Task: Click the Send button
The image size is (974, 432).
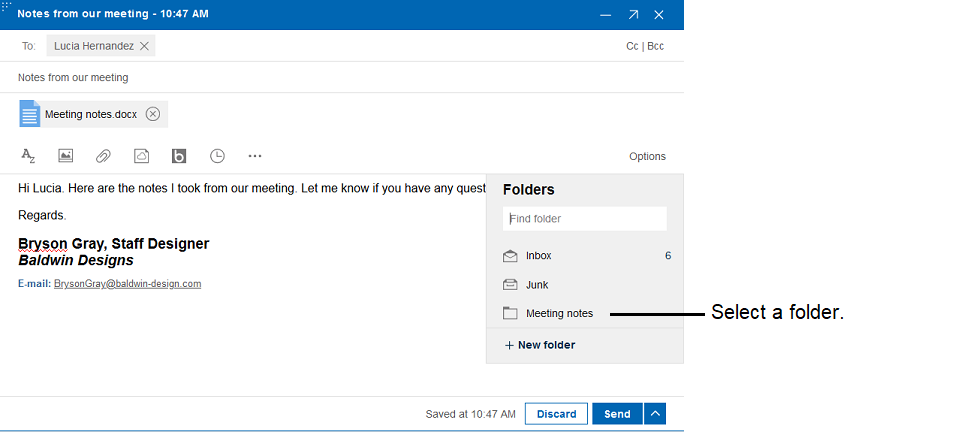Action: click(x=616, y=414)
